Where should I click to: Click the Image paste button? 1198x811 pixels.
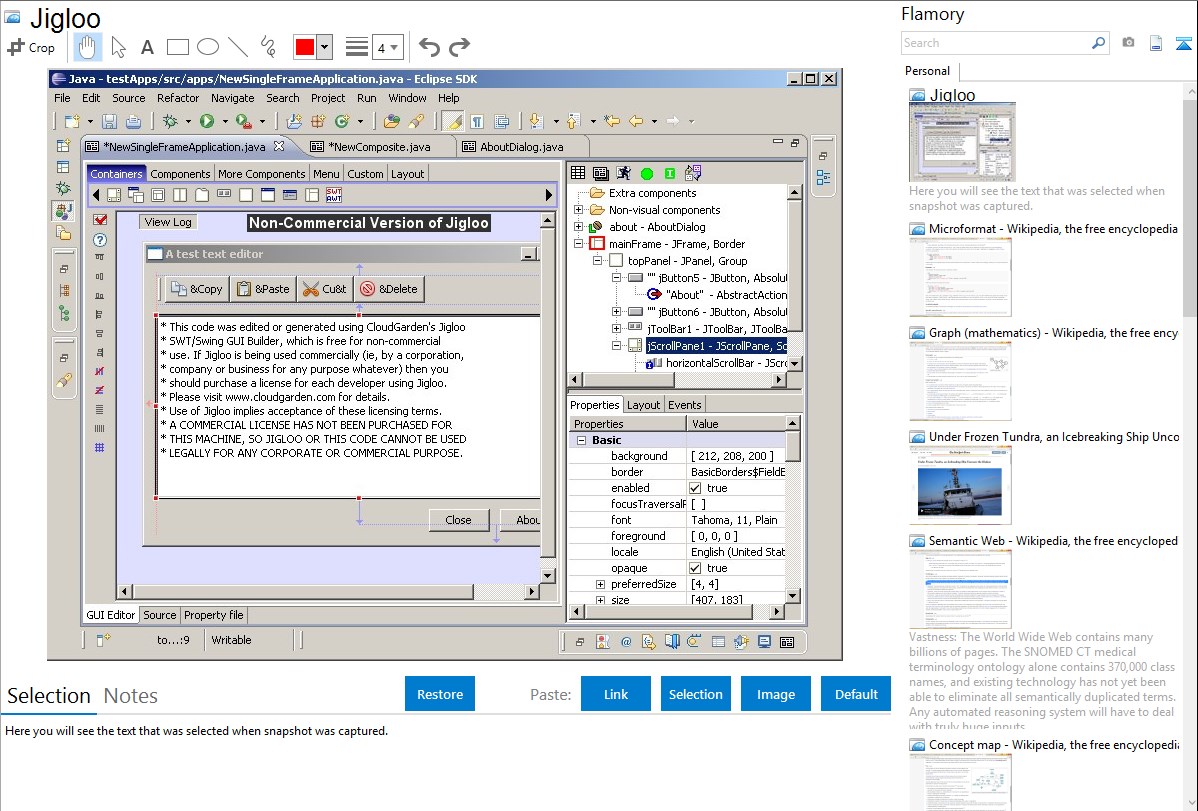(775, 694)
